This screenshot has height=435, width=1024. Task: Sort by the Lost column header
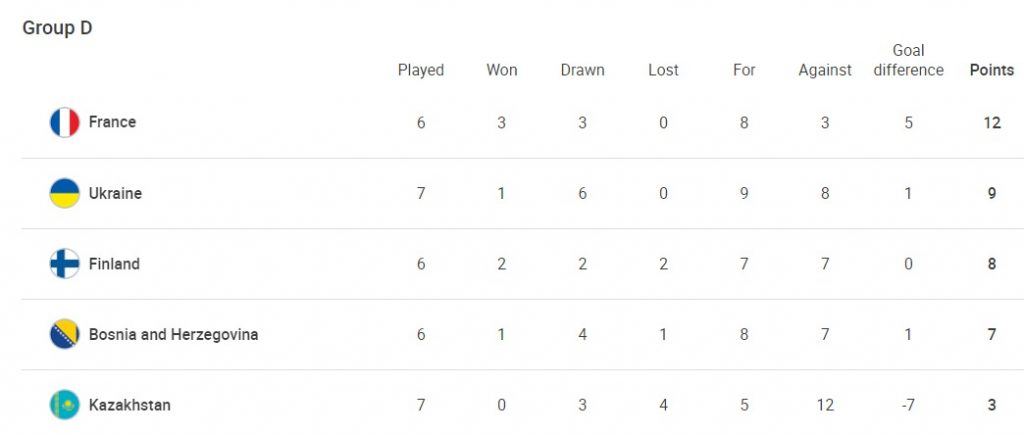click(664, 70)
